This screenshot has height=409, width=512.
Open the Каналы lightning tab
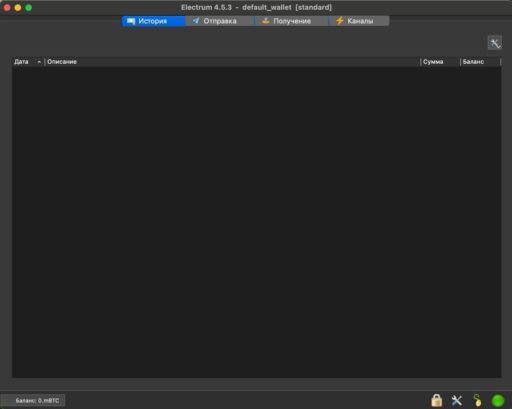pos(359,21)
